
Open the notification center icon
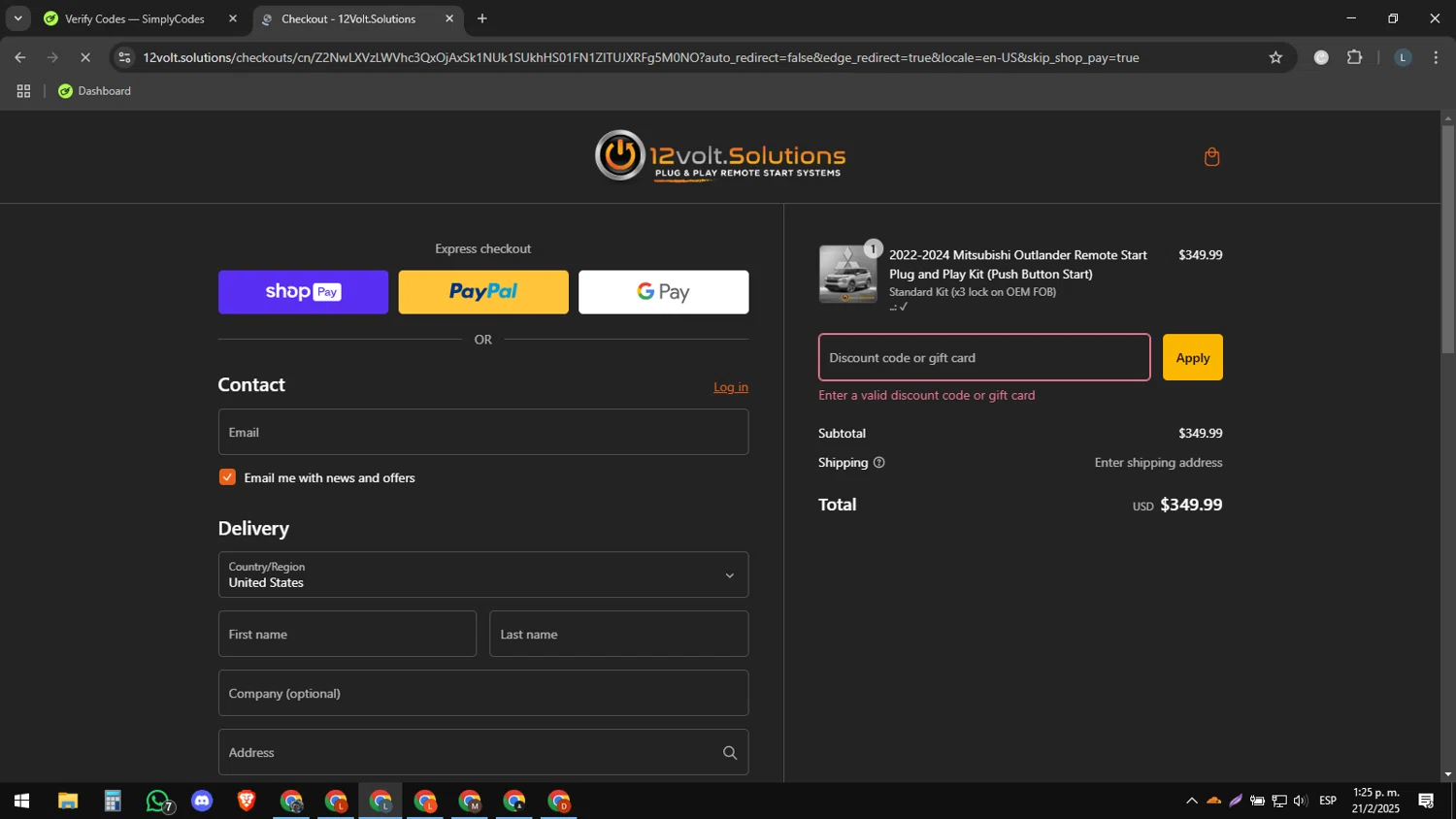(1426, 802)
